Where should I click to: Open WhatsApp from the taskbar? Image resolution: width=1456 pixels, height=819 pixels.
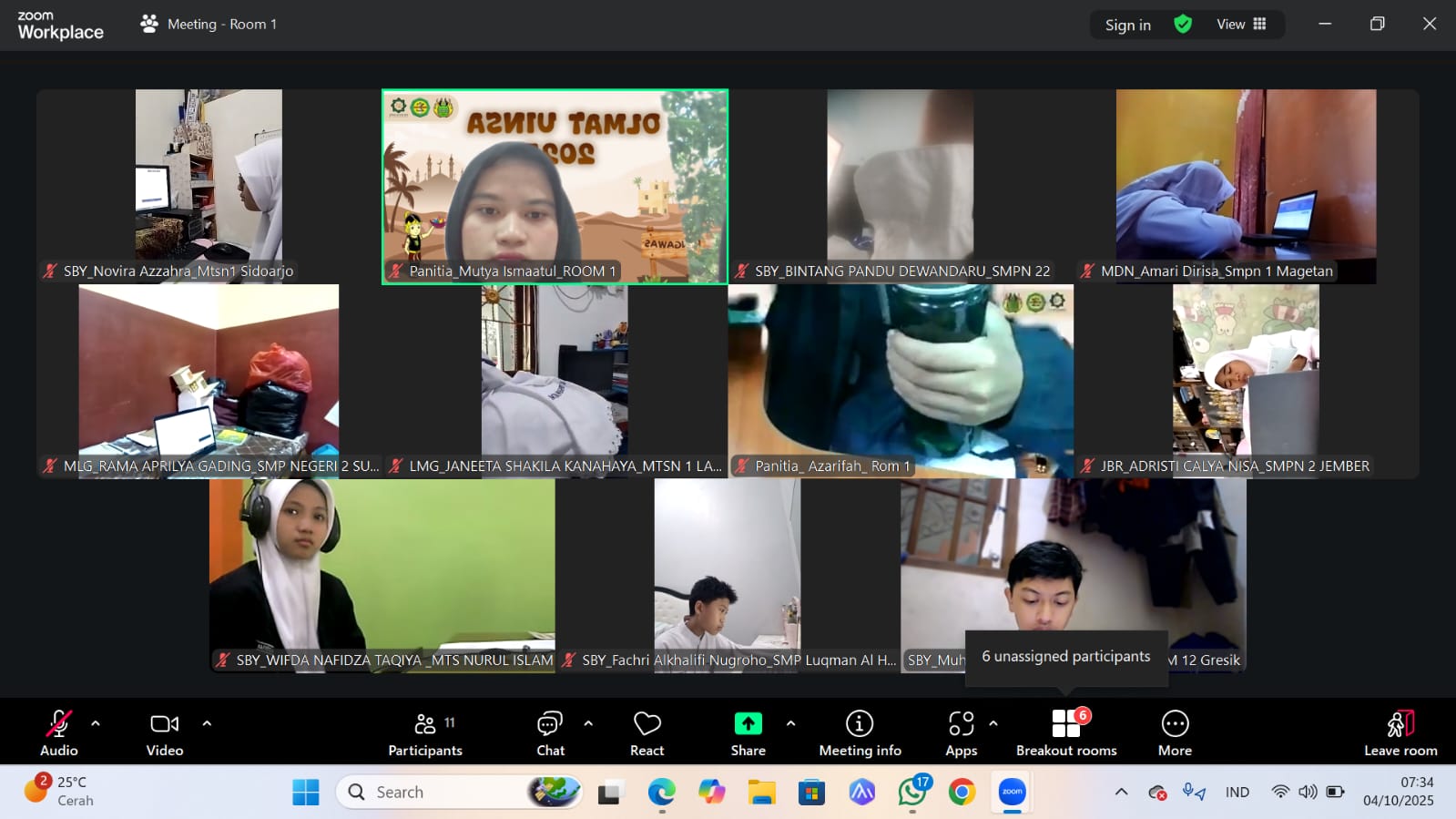click(x=912, y=793)
